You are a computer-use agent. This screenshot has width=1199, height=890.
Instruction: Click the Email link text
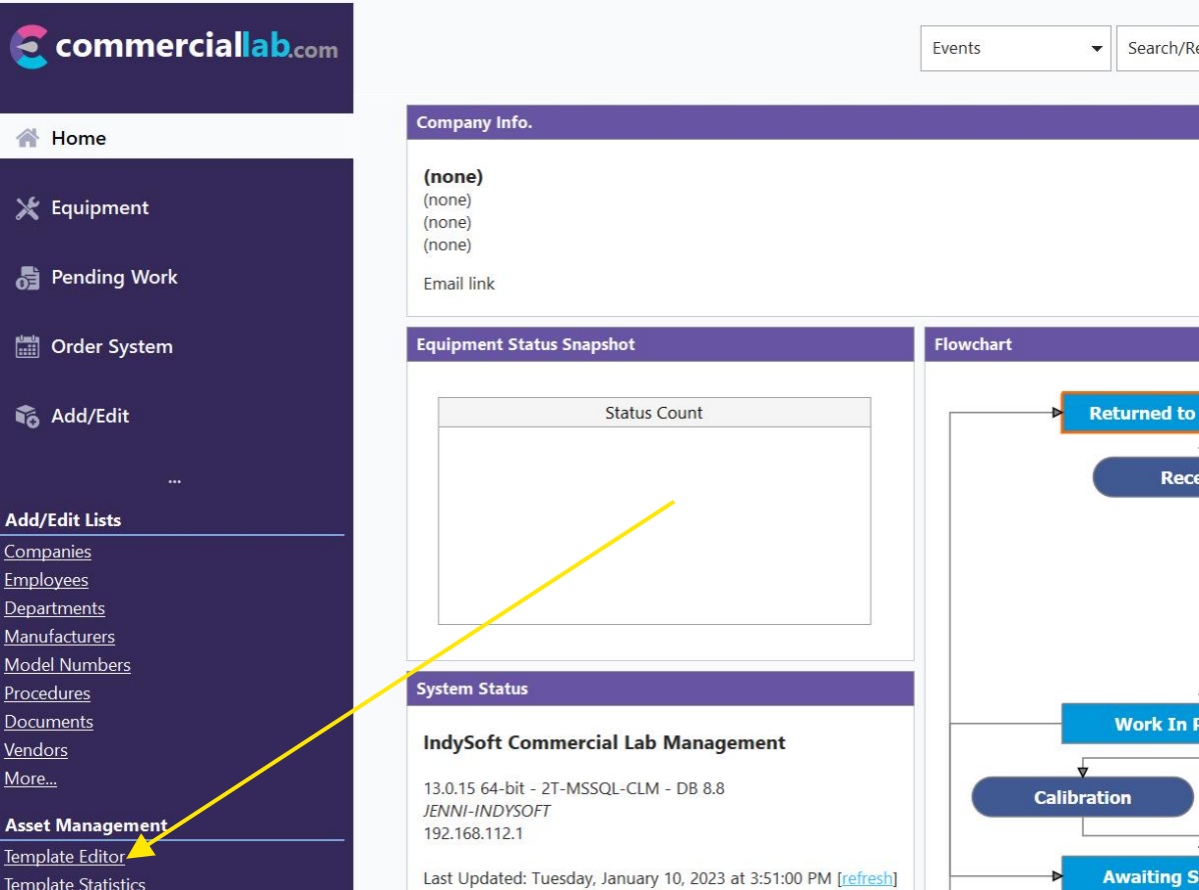458,283
